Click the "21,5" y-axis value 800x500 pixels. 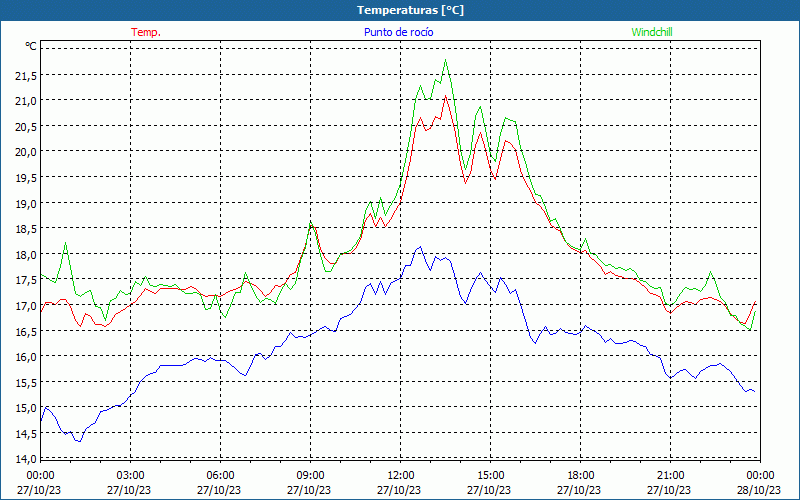click(26, 76)
